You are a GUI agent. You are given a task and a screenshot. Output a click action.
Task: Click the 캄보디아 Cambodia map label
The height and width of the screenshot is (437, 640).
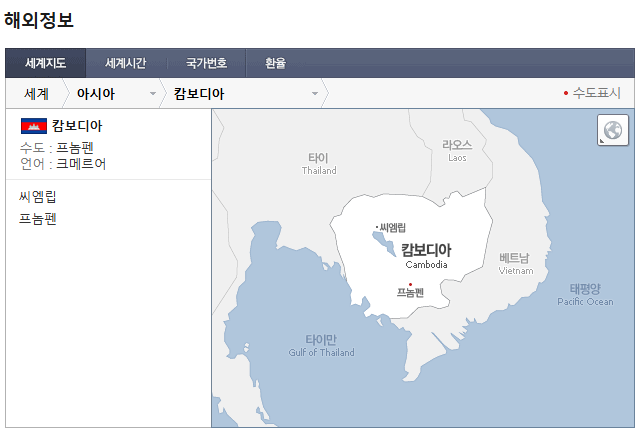[x=426, y=254]
